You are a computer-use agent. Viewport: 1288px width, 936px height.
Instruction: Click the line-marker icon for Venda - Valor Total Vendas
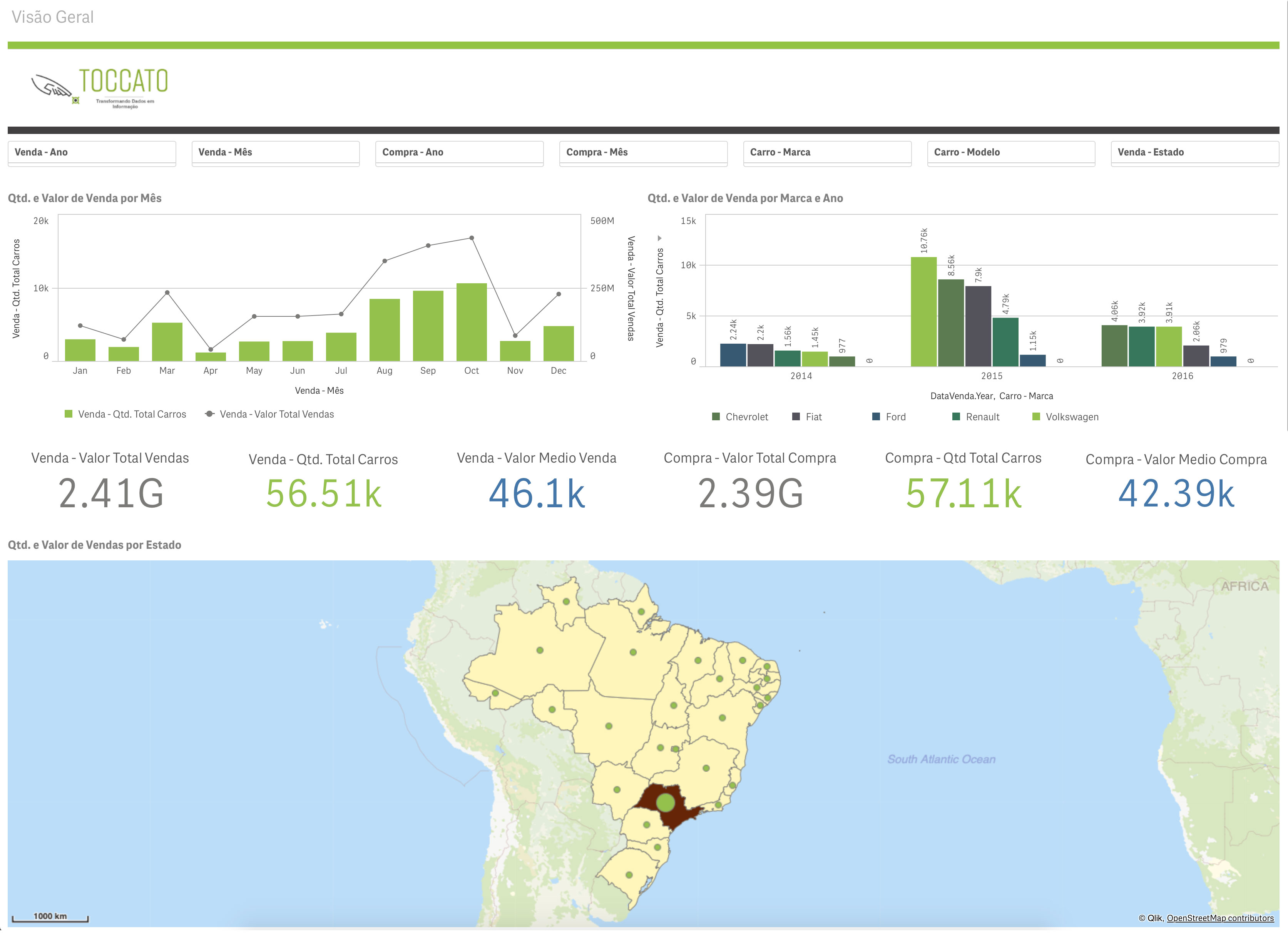coord(209,414)
